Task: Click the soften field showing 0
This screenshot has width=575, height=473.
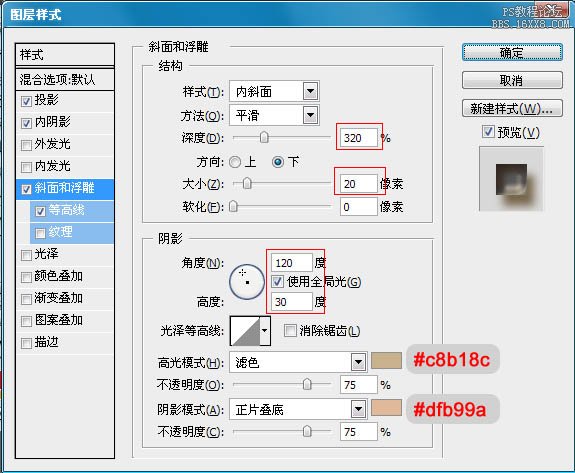Action: [x=359, y=207]
